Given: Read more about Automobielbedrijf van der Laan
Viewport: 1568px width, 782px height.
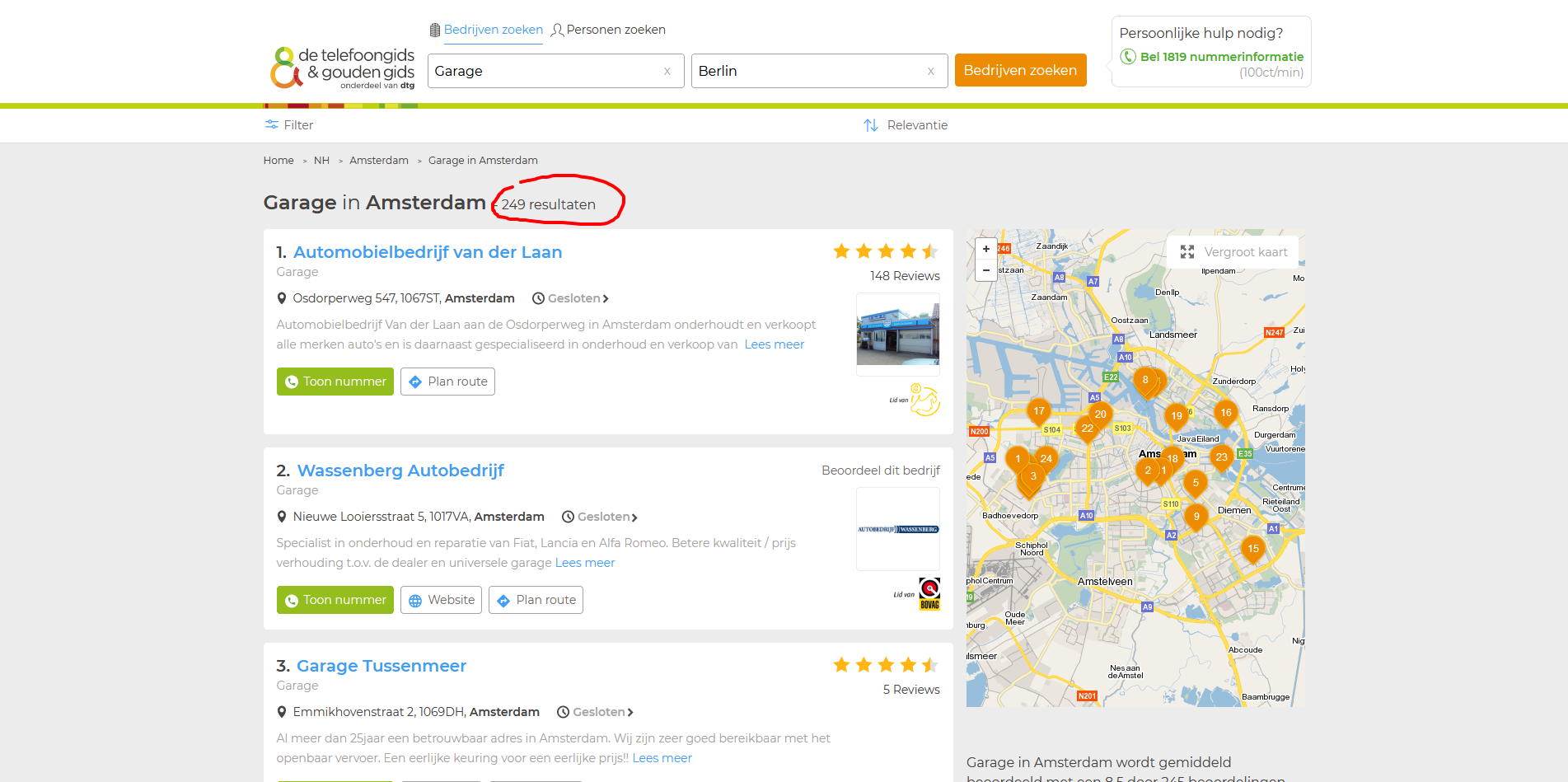Looking at the screenshot, I should click(775, 344).
